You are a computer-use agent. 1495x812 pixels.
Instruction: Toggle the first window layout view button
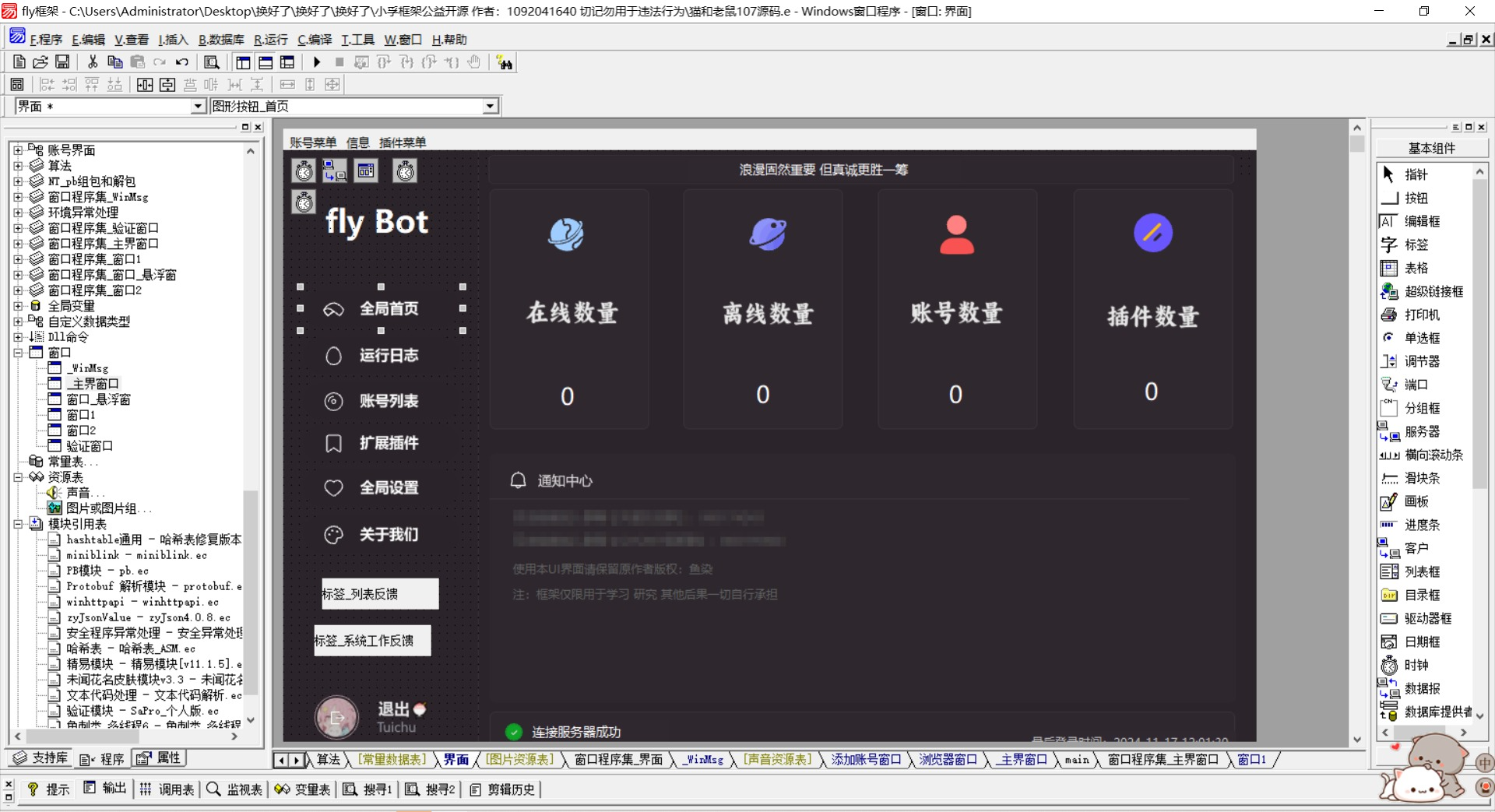243,62
